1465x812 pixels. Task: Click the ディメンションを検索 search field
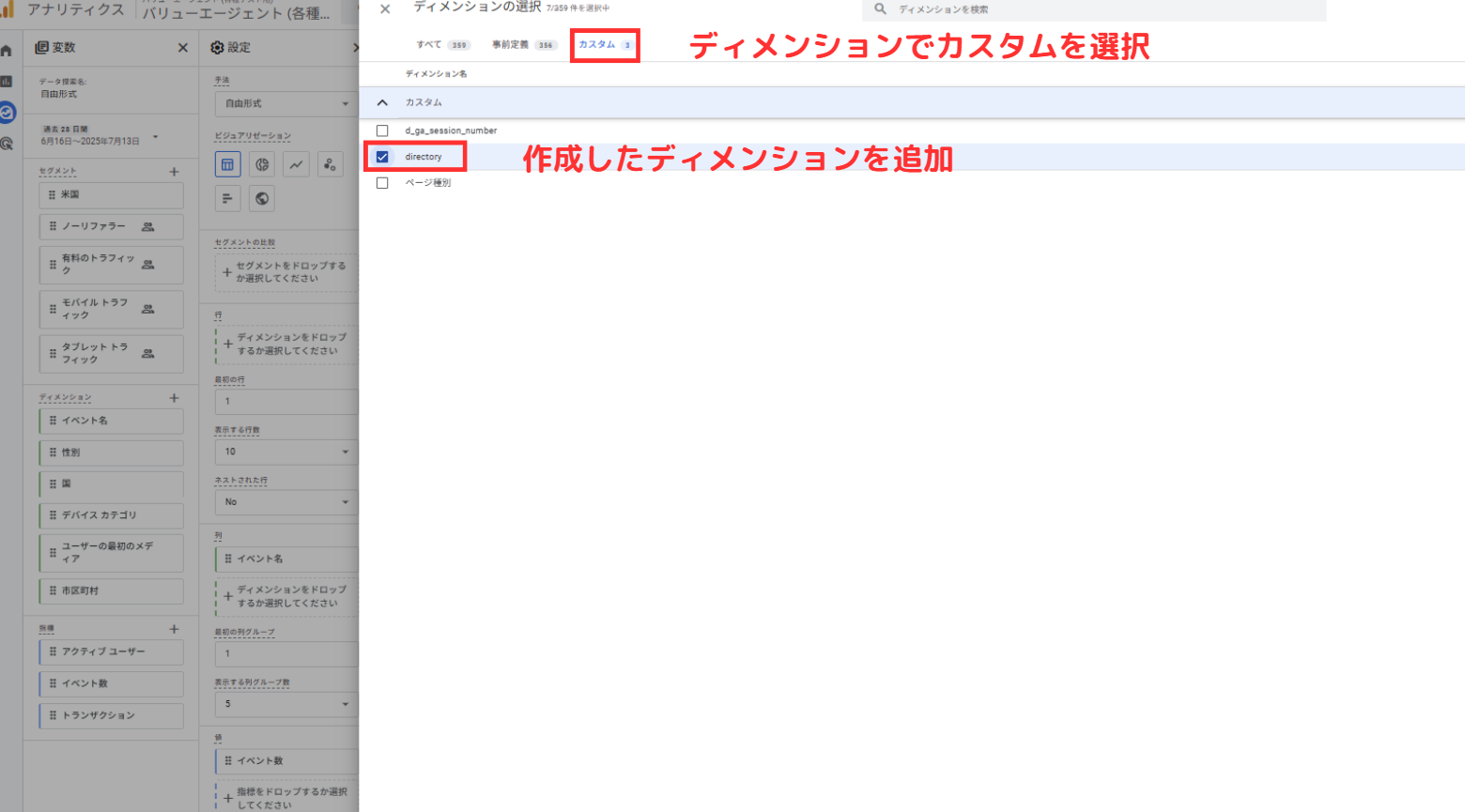click(x=1094, y=9)
